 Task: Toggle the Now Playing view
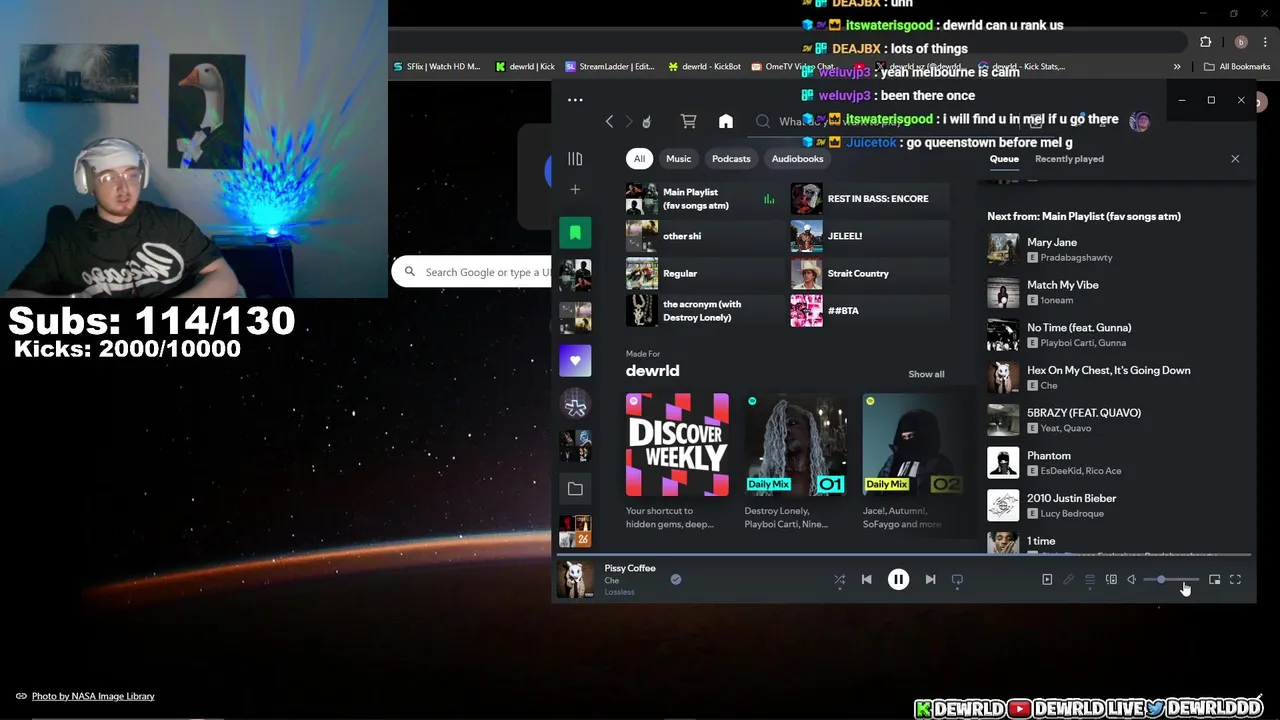(x=1047, y=579)
